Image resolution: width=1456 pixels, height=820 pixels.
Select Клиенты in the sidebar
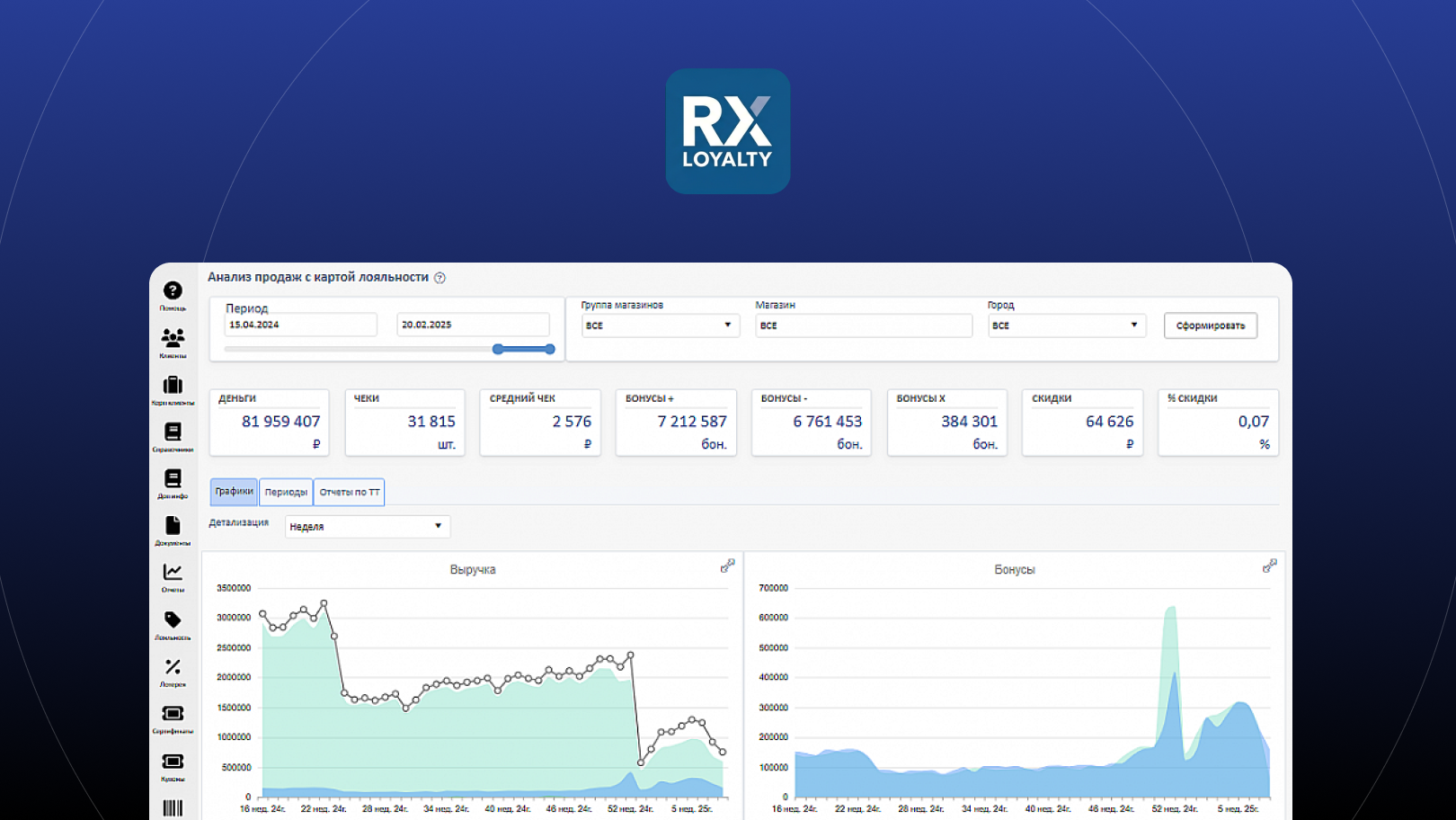(x=173, y=339)
